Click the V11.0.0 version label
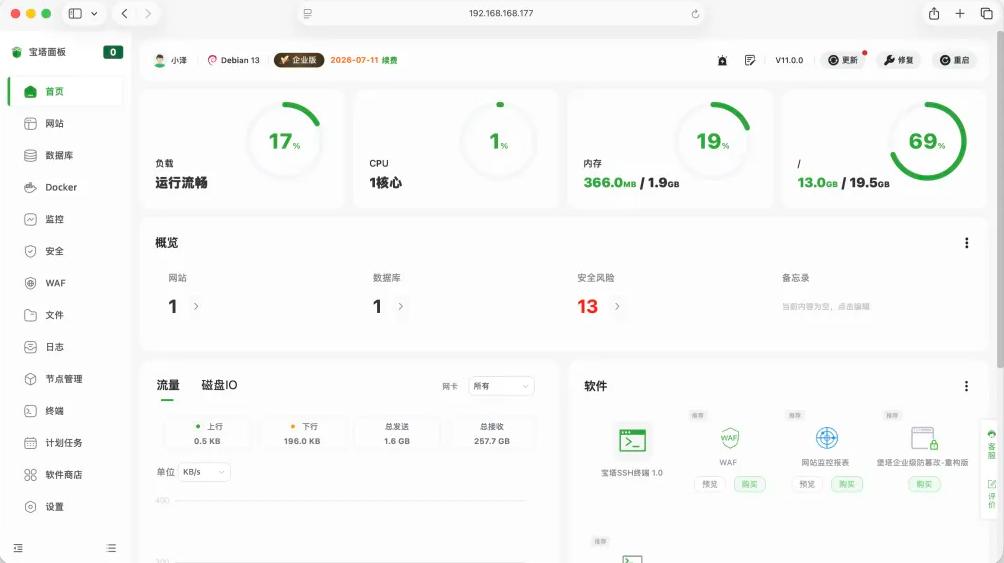 click(789, 60)
